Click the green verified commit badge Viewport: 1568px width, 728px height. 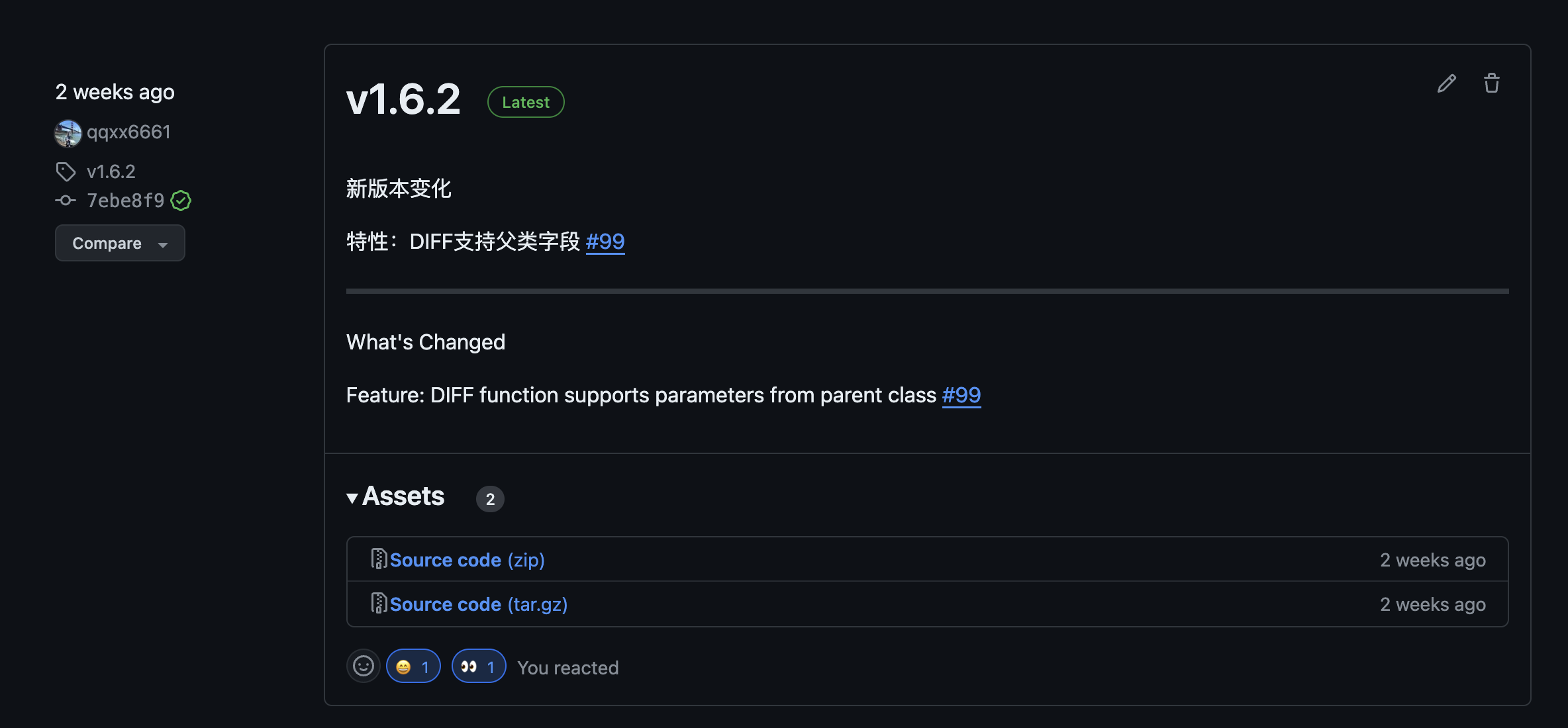click(181, 201)
